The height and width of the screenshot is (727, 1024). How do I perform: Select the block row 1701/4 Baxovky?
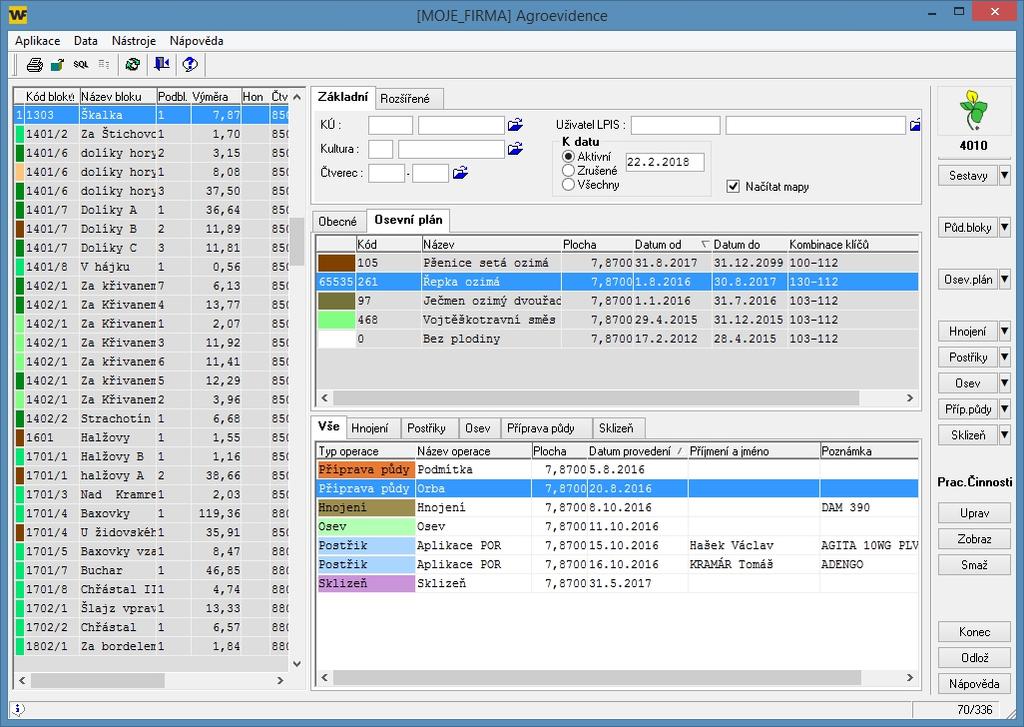pos(152,513)
